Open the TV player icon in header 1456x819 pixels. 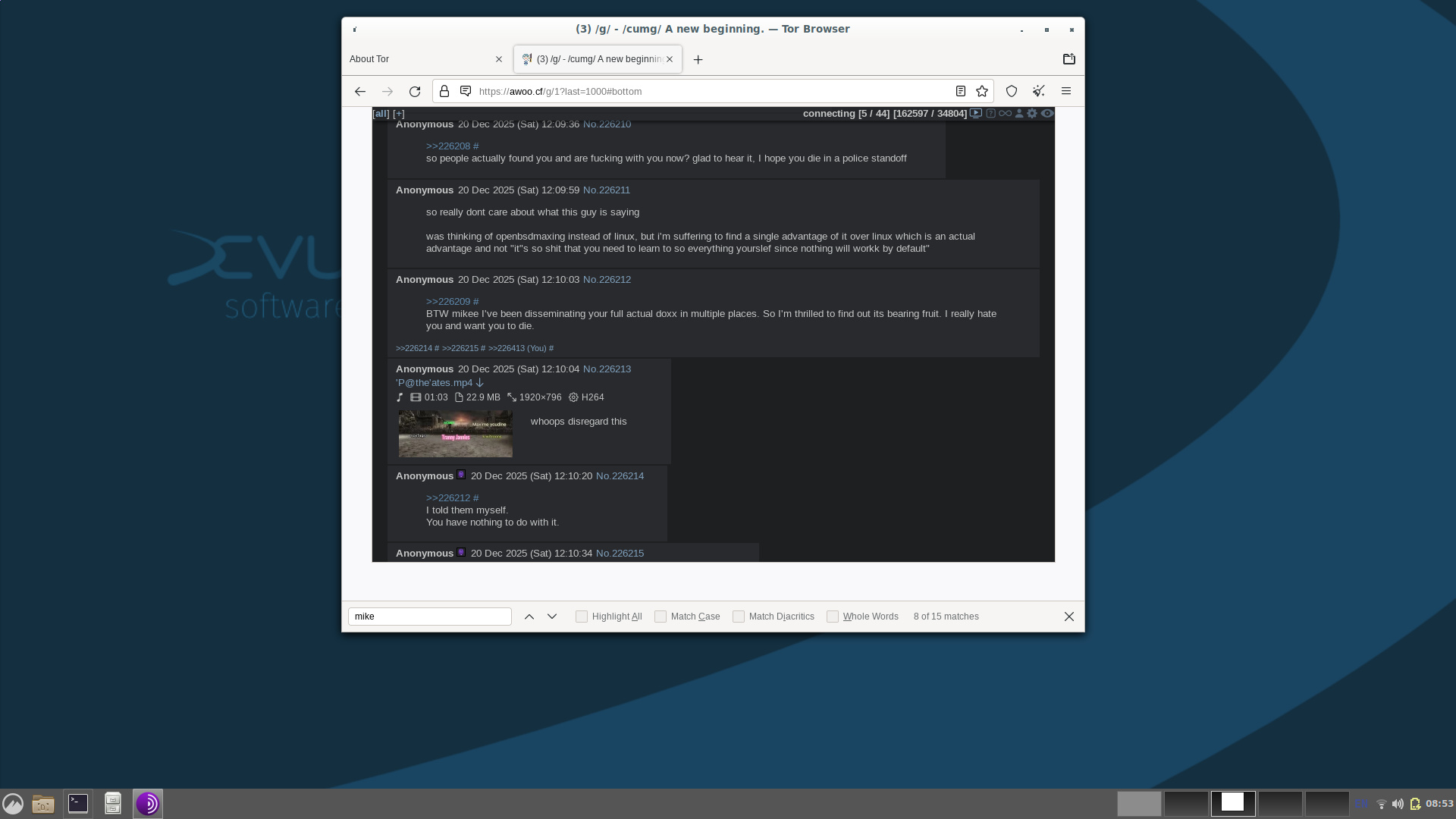point(976,113)
